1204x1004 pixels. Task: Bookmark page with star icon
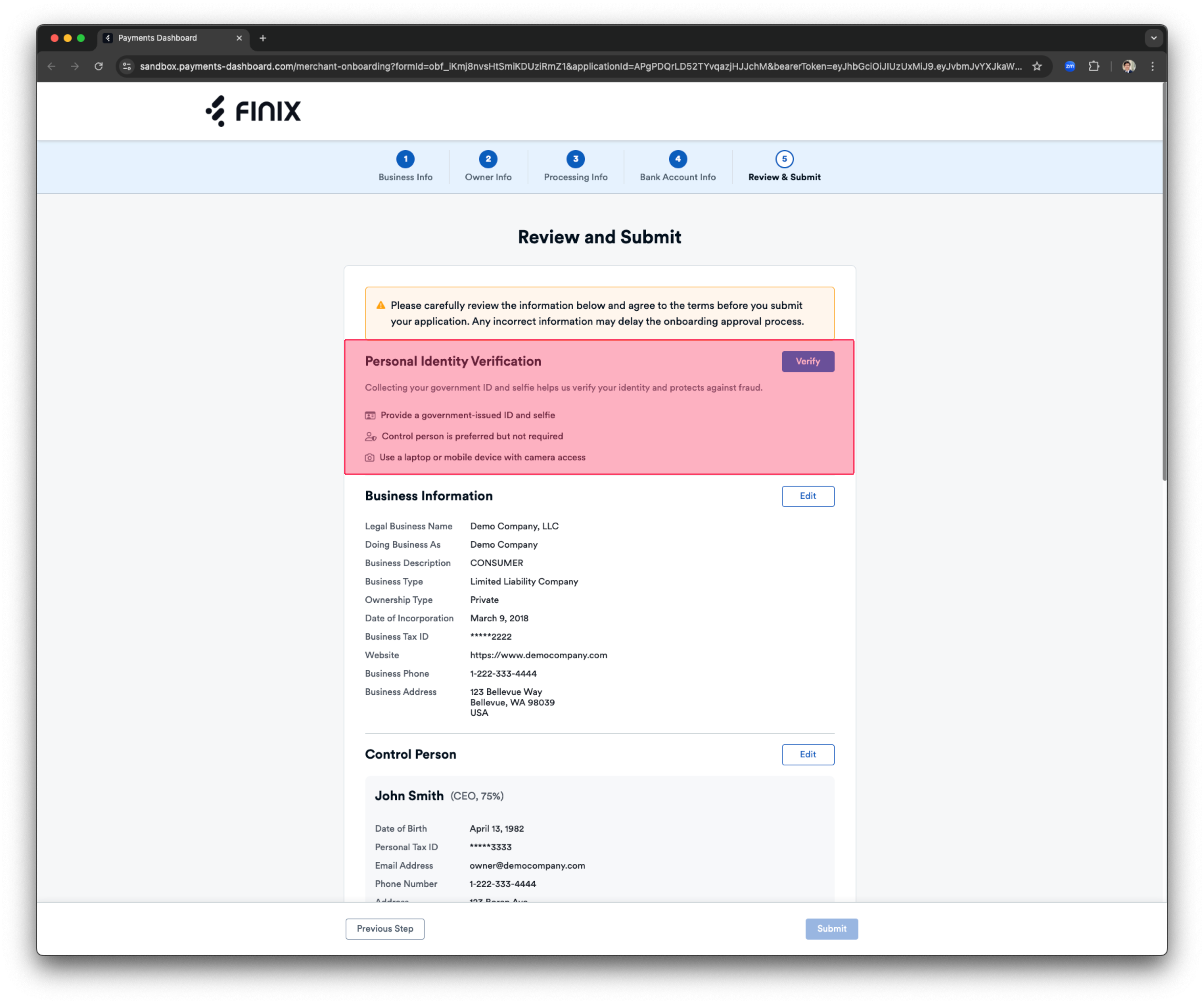click(1037, 67)
